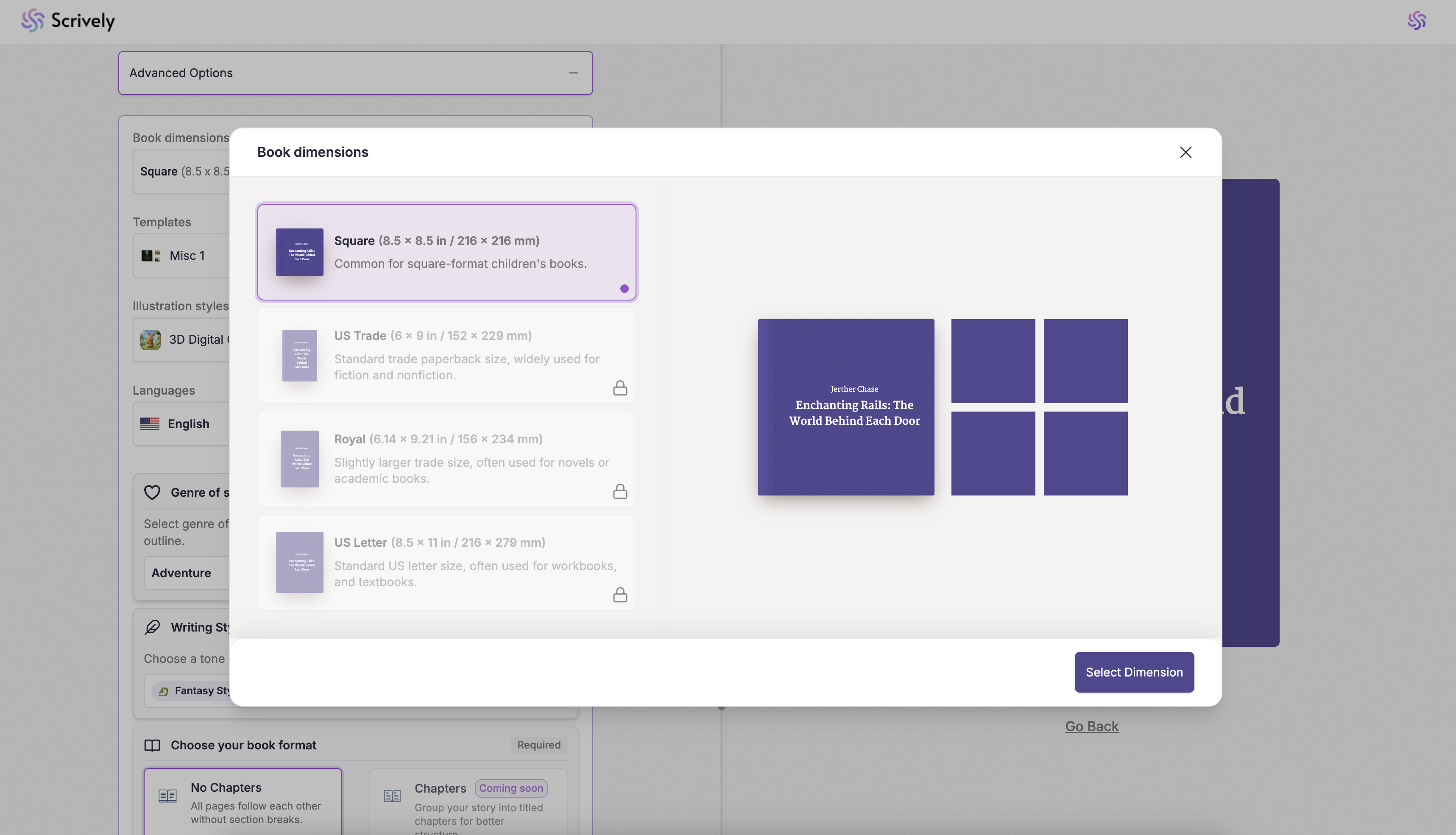Click lock icon on US Letter option
This screenshot has height=835, width=1456.
(x=619, y=595)
